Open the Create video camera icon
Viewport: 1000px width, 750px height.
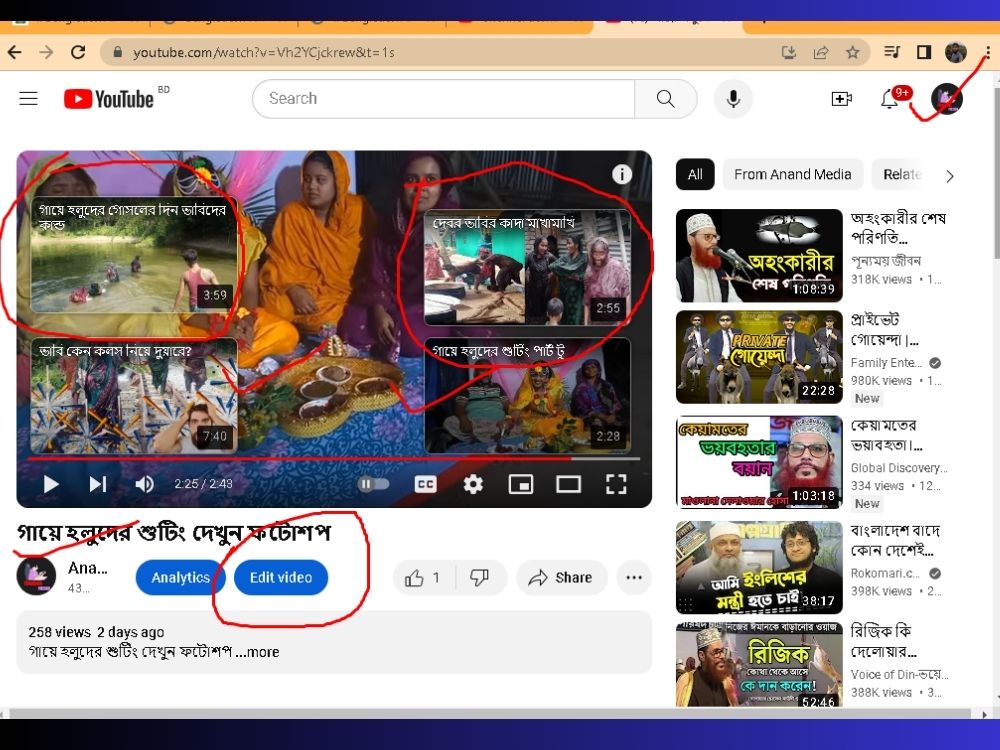point(841,99)
